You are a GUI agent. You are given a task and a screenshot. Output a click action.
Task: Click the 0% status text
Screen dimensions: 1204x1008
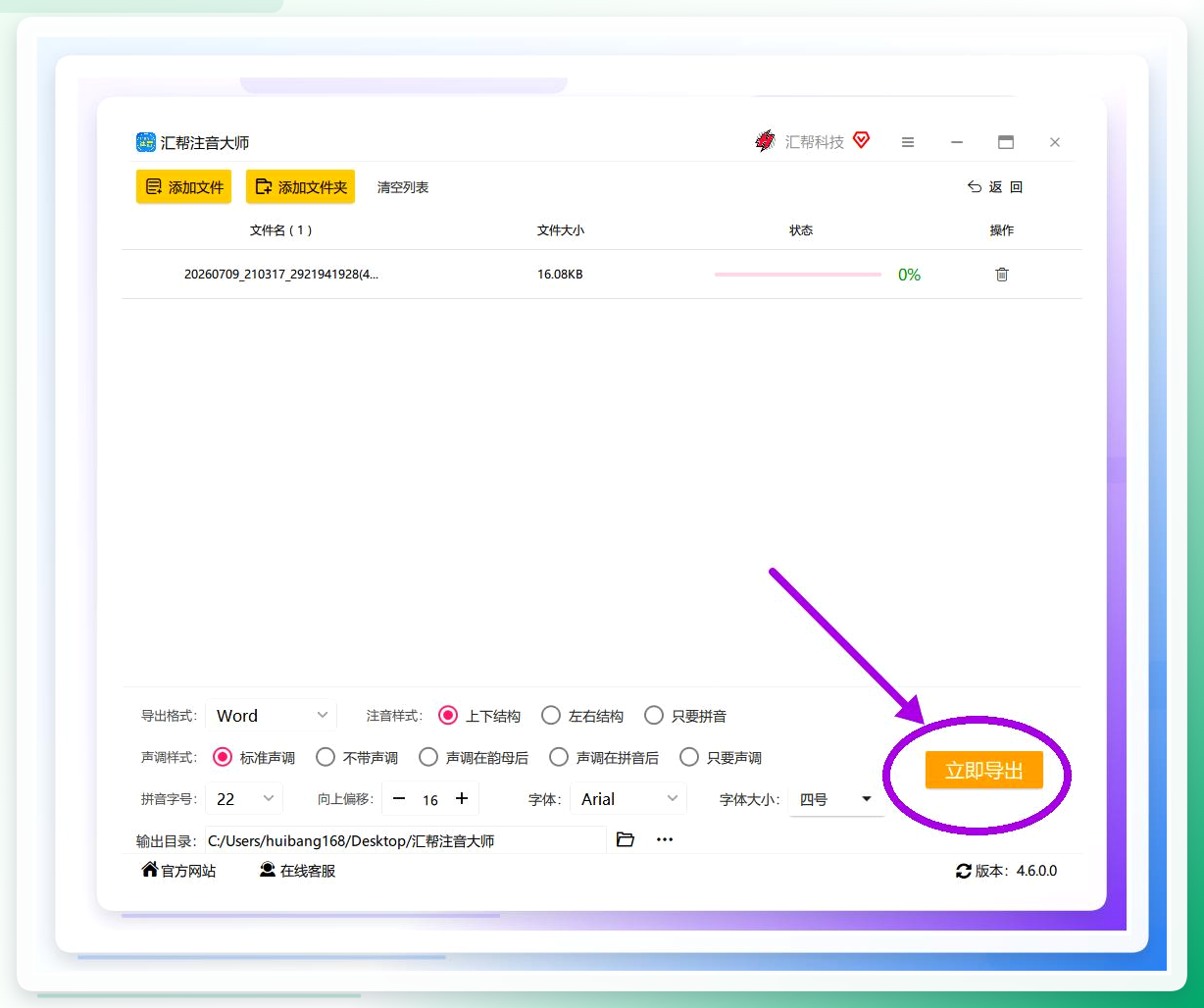coord(909,275)
